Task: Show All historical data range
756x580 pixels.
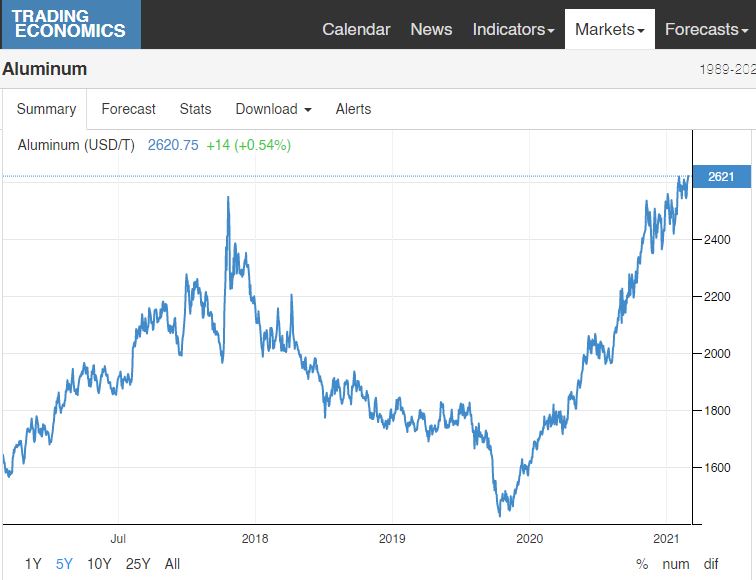Action: pyautogui.click(x=172, y=564)
